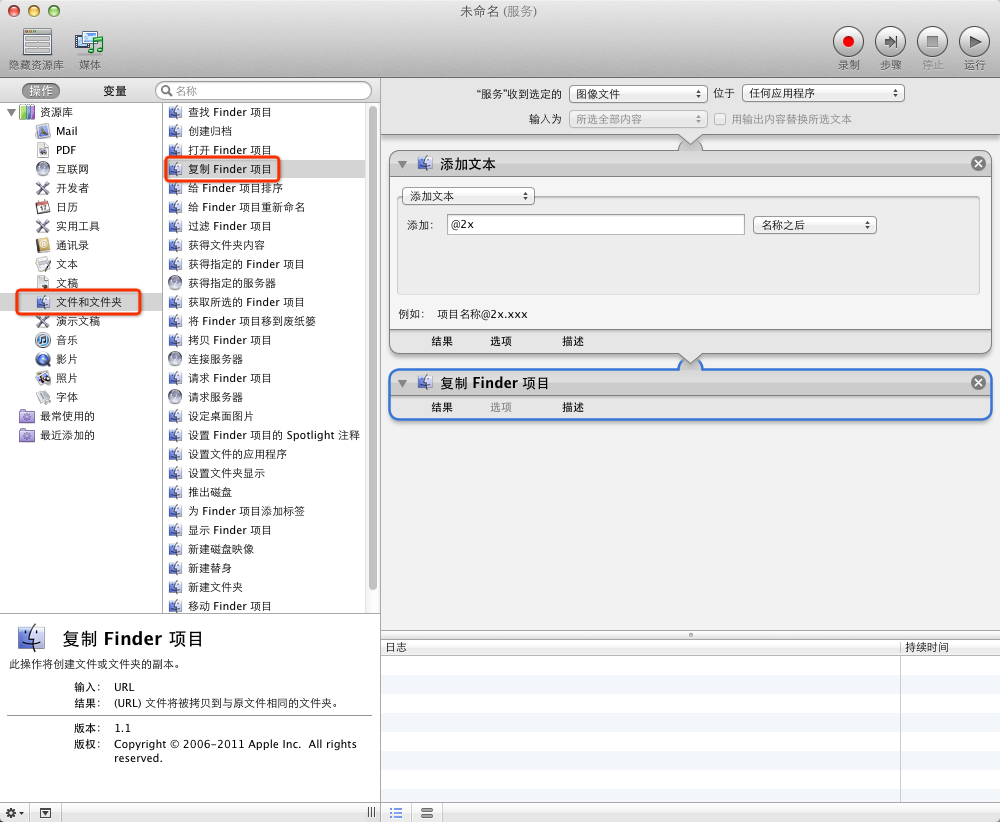Select the 日历 calendar category
Image resolution: width=1000 pixels, height=822 pixels.
(x=67, y=207)
